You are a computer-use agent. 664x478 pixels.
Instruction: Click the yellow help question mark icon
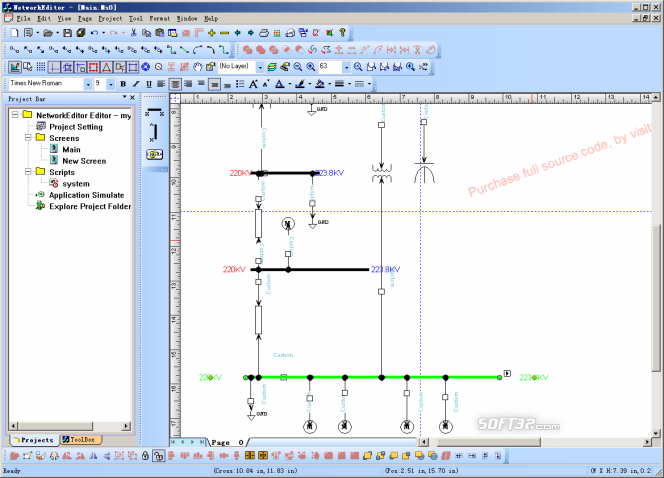pos(343,33)
